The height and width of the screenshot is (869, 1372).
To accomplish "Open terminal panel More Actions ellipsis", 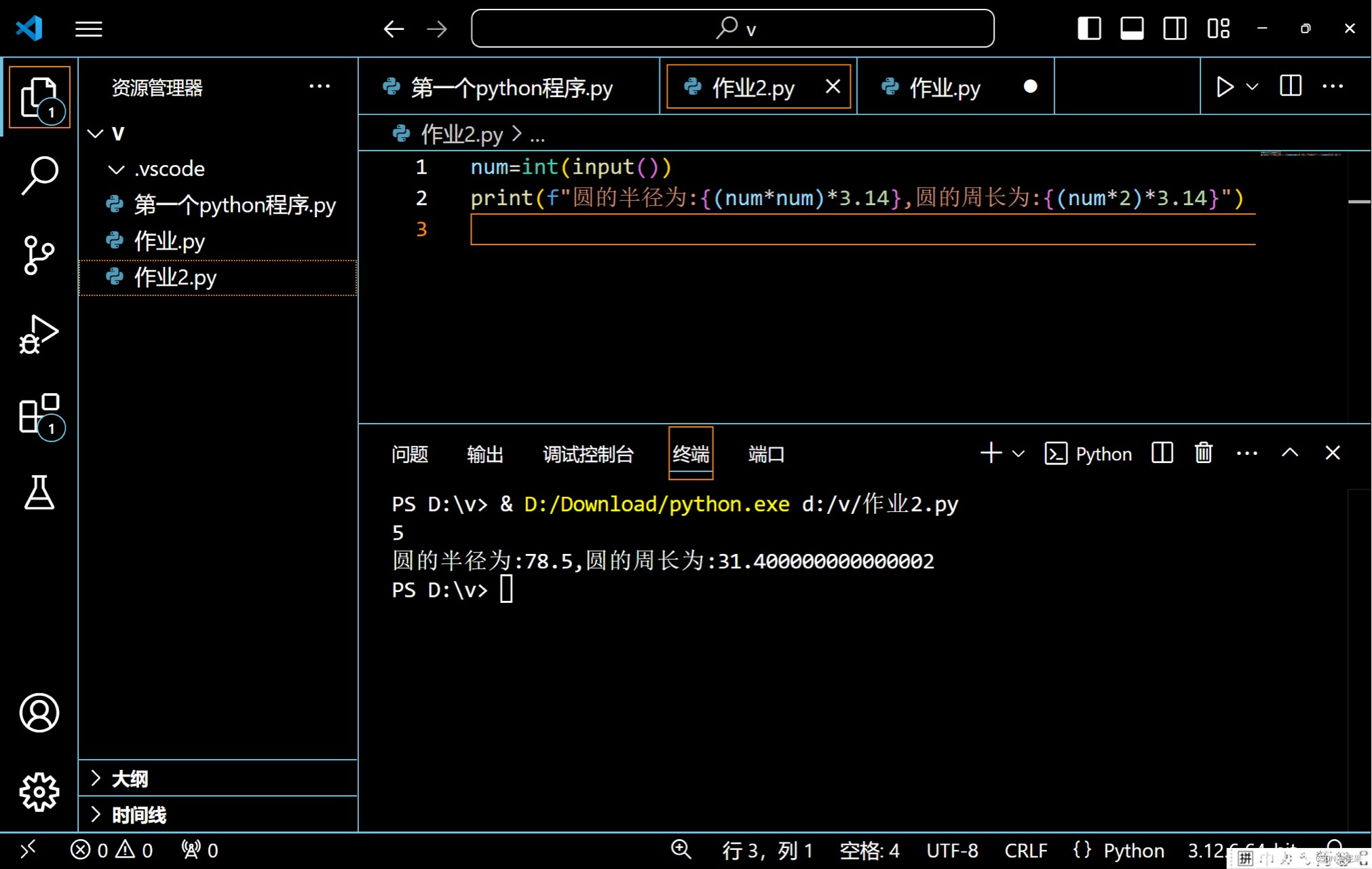I will (1247, 454).
